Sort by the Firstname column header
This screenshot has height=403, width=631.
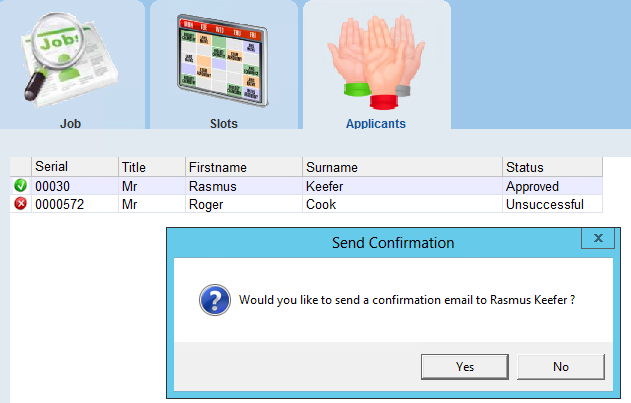(x=243, y=167)
